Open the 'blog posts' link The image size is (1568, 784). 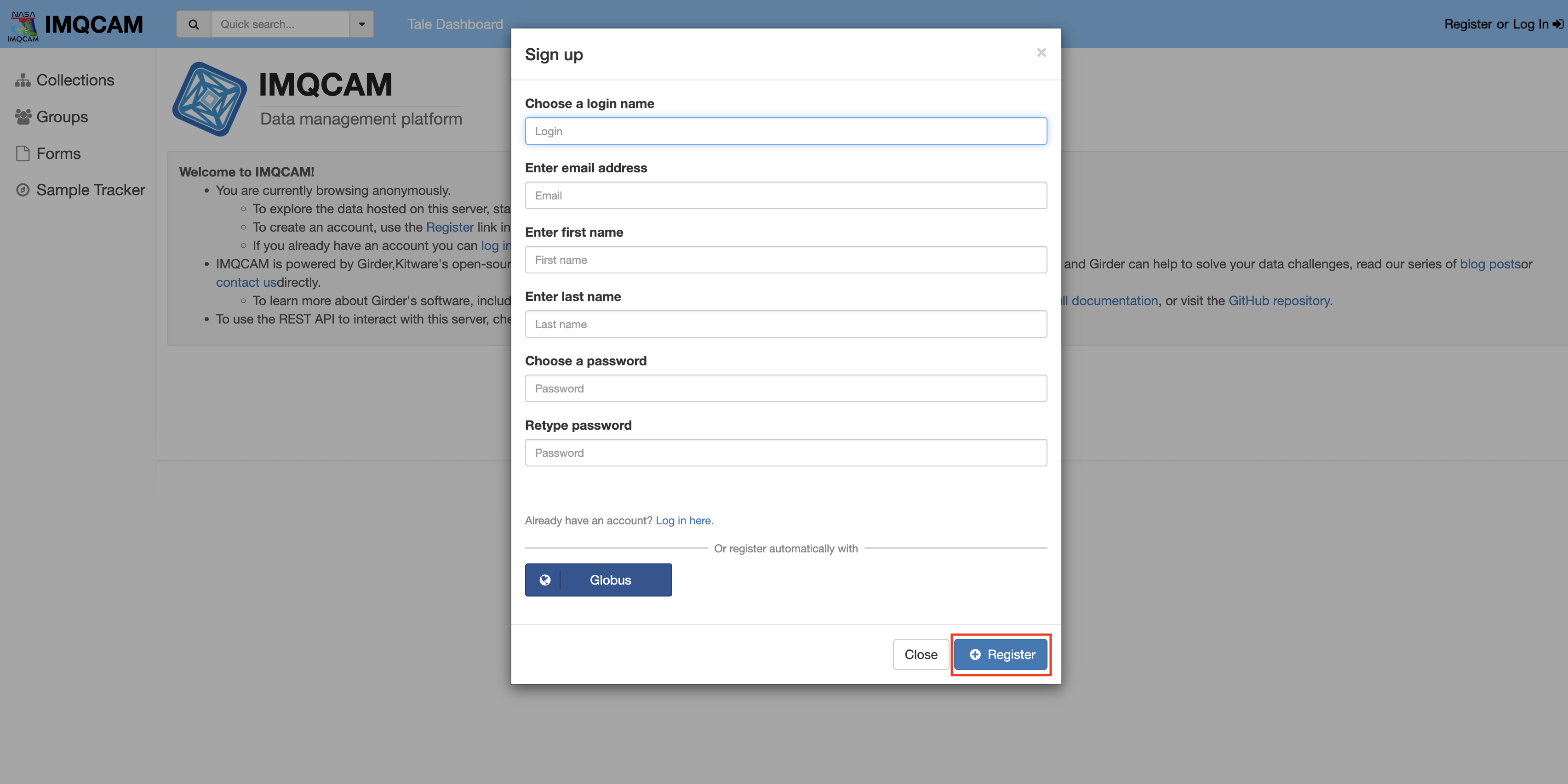(x=1490, y=264)
